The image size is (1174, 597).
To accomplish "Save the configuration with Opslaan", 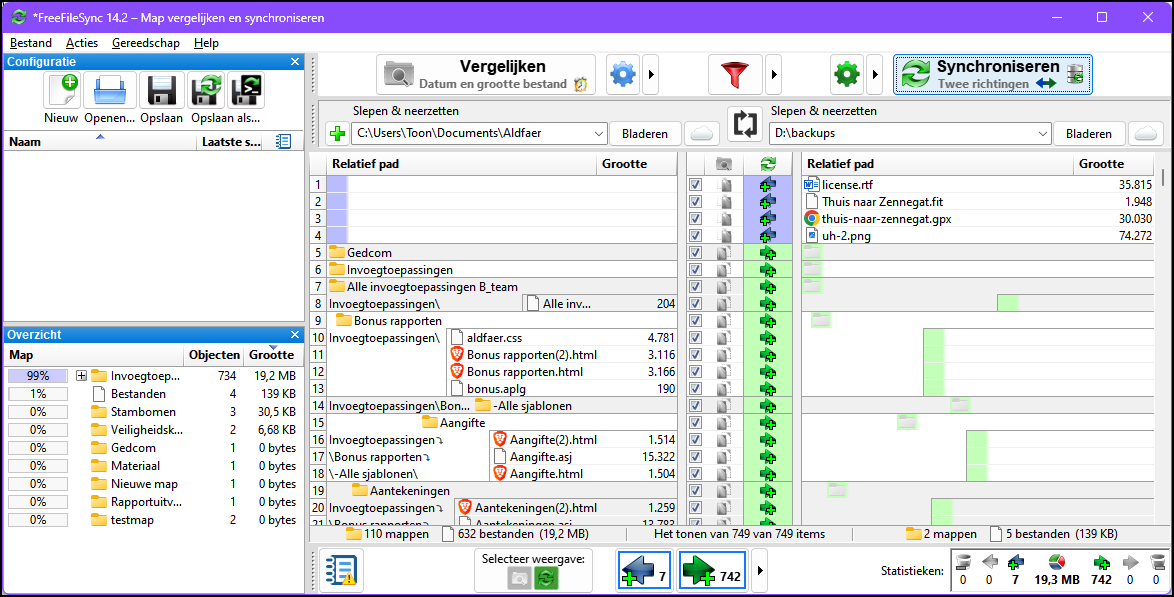I will click(x=160, y=92).
